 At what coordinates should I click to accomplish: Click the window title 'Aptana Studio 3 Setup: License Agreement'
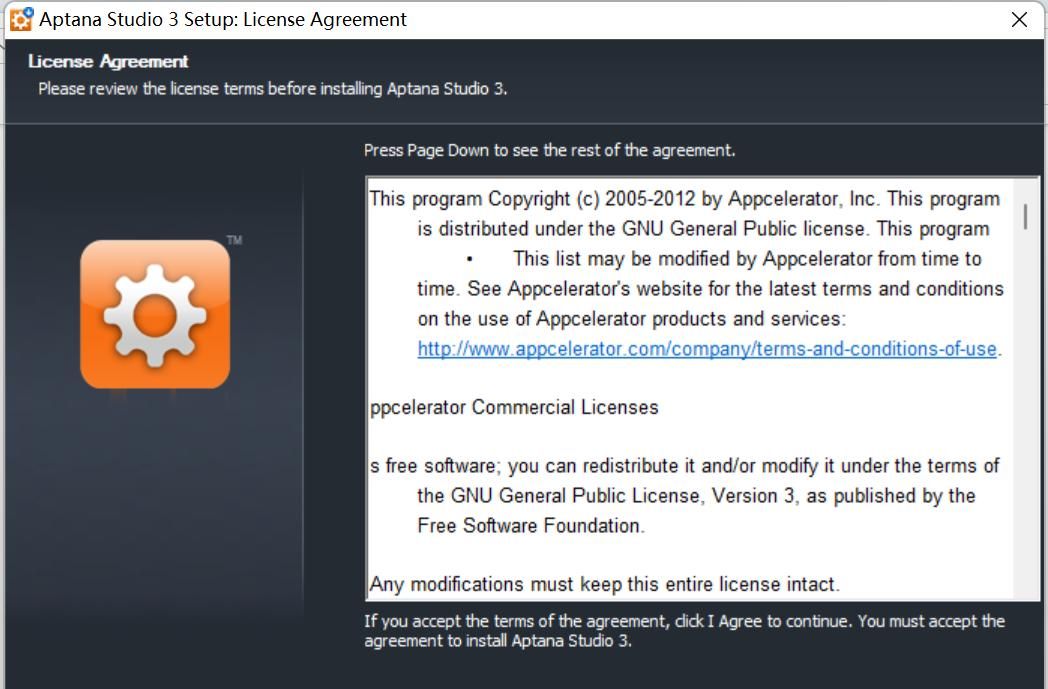click(x=223, y=19)
